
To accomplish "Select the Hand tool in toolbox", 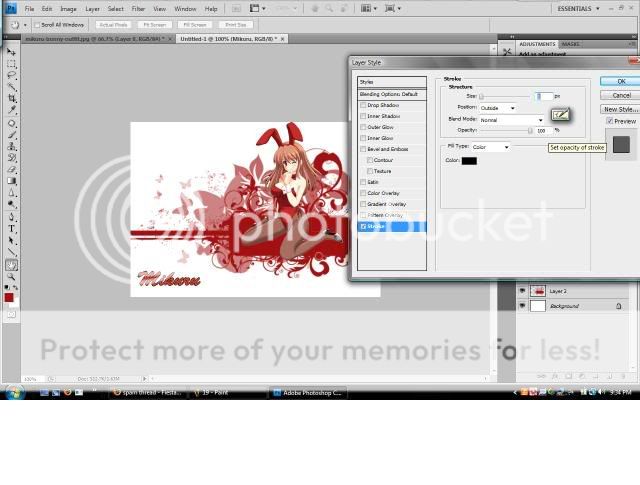I will pos(11,265).
